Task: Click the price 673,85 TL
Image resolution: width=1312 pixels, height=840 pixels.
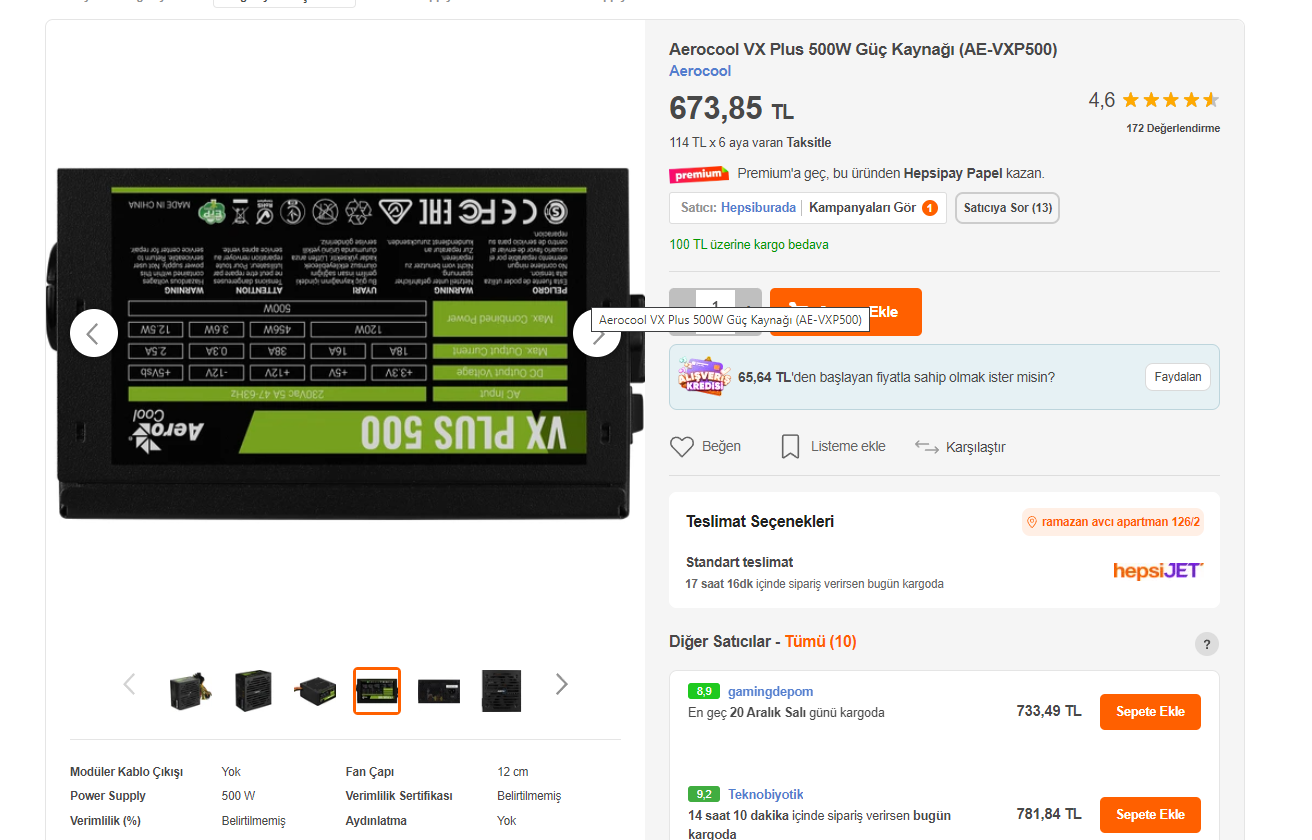Action: [x=731, y=108]
